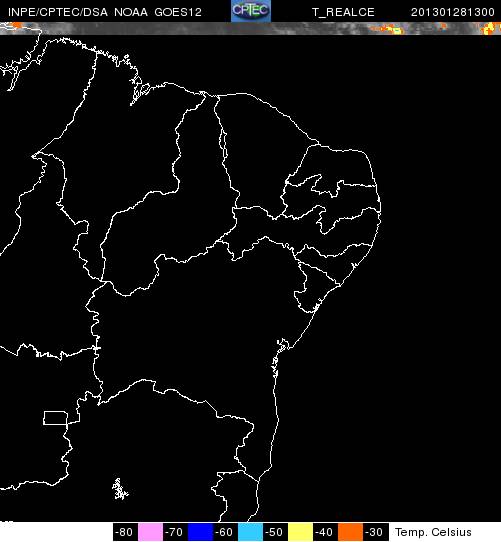Image resolution: width=501 pixels, height=542 pixels.
Task: Select the dark blue legend swatch
Action: 200,532
